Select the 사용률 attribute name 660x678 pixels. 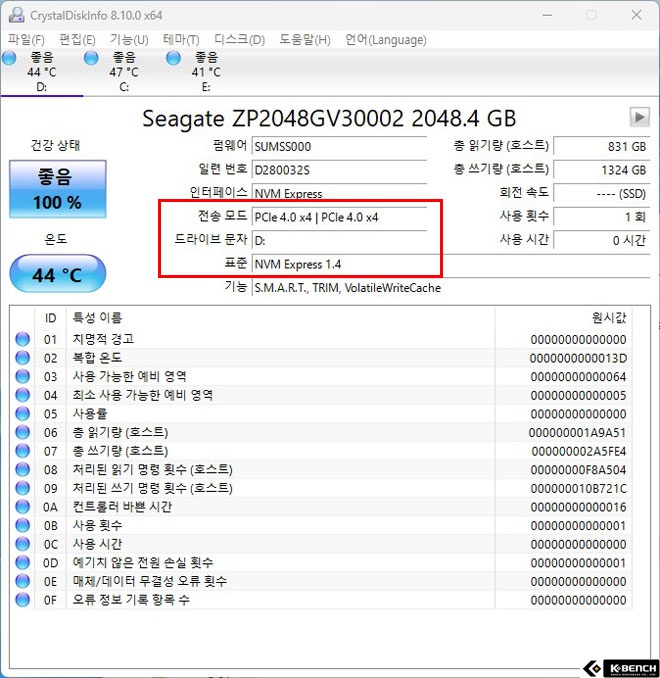click(x=90, y=414)
